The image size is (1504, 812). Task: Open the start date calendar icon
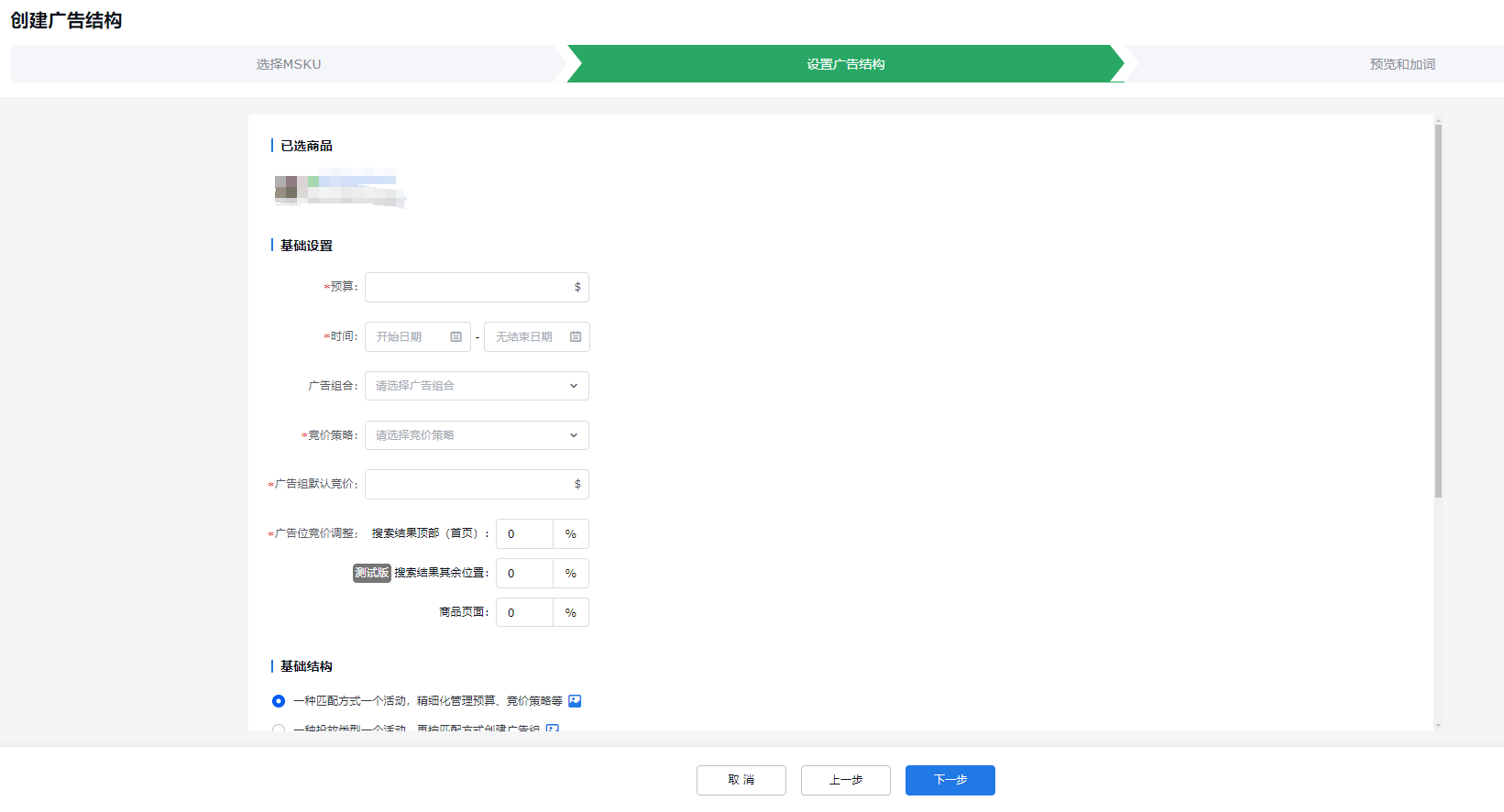click(x=456, y=337)
